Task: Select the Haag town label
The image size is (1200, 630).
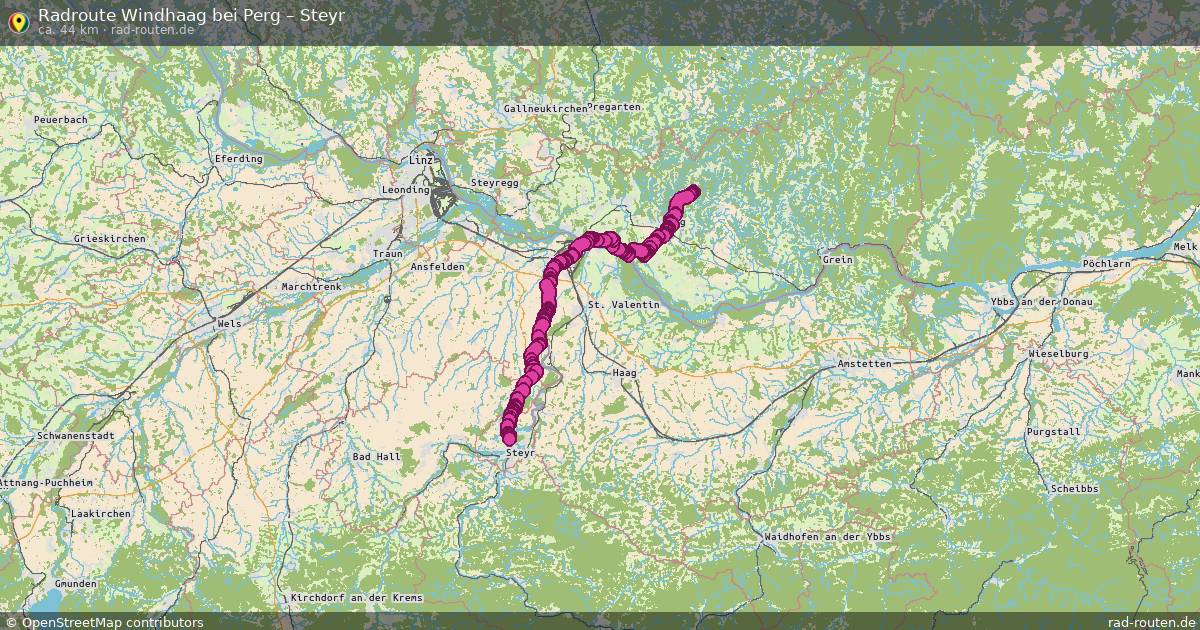Action: point(624,372)
